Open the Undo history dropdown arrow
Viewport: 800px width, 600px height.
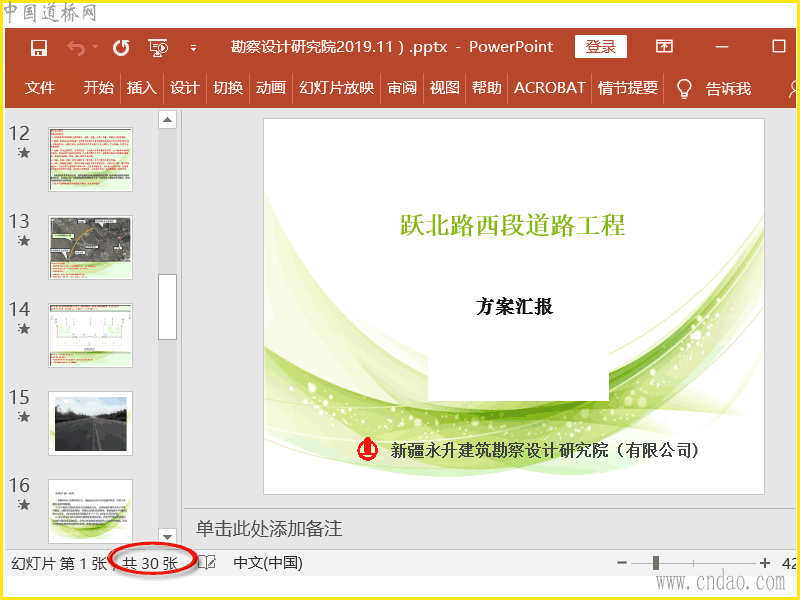tap(95, 47)
